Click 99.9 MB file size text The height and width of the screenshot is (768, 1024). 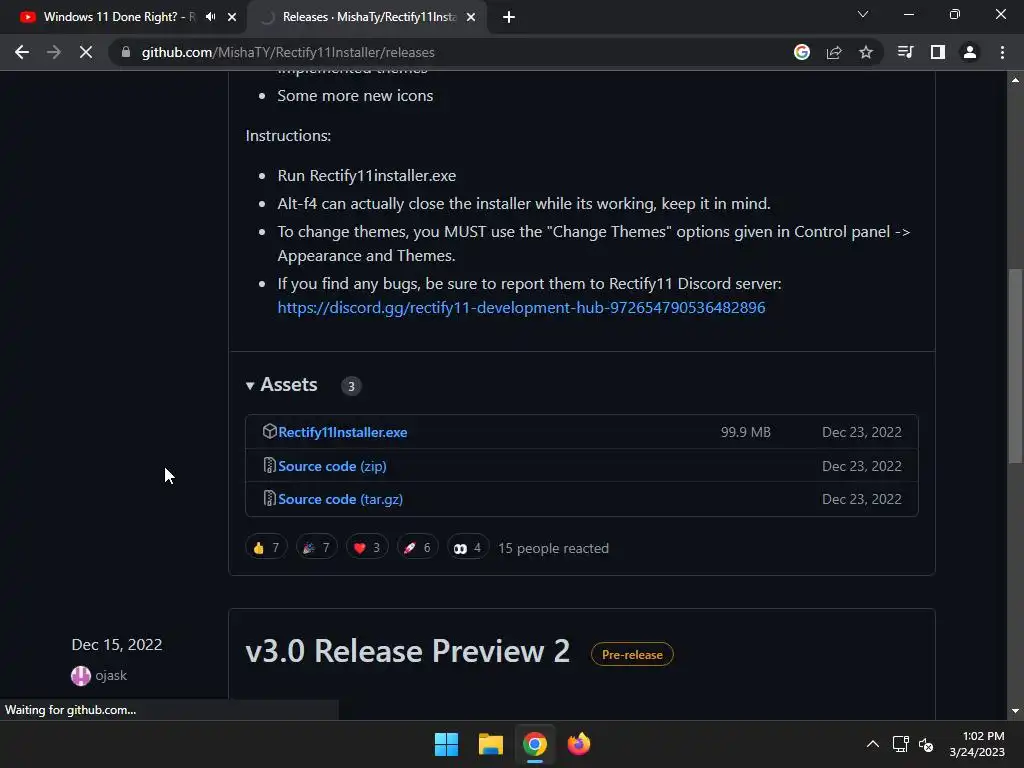[x=745, y=432]
